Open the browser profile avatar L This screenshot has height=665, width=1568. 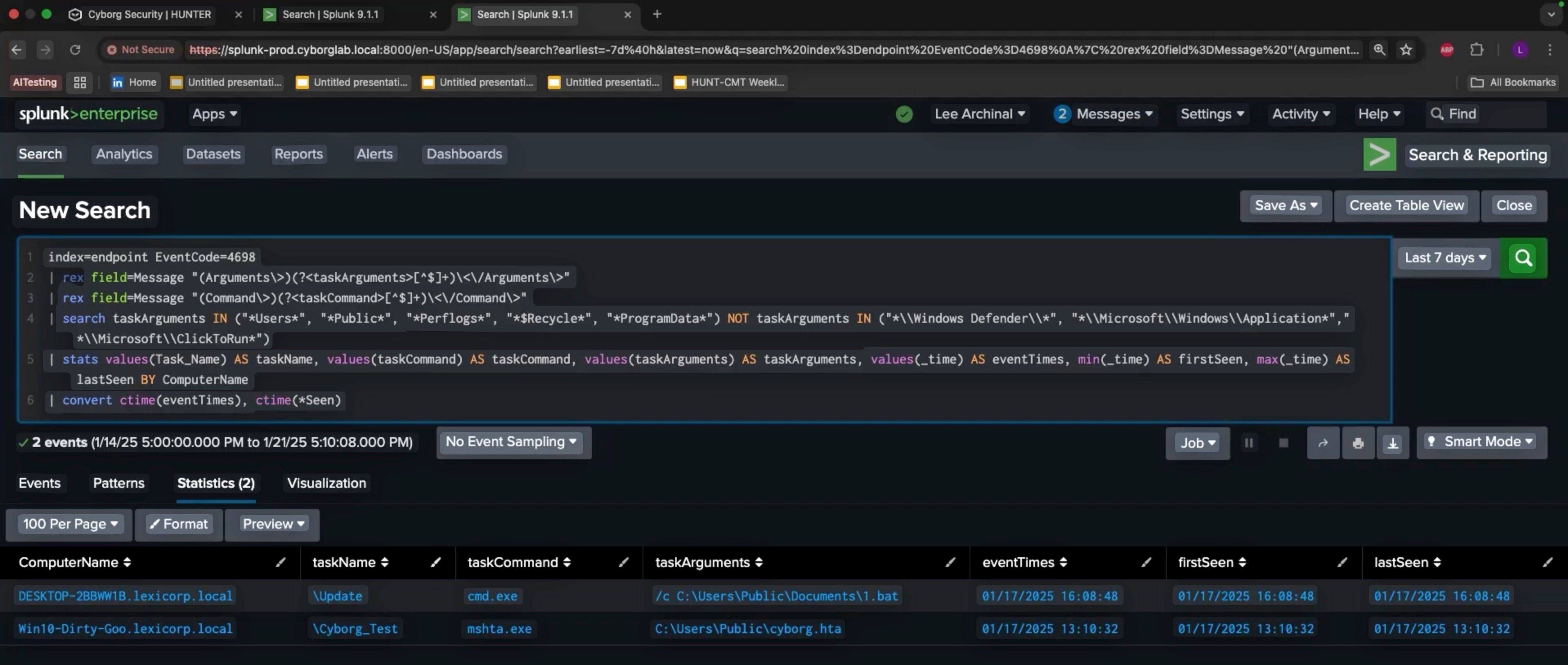(x=1520, y=50)
